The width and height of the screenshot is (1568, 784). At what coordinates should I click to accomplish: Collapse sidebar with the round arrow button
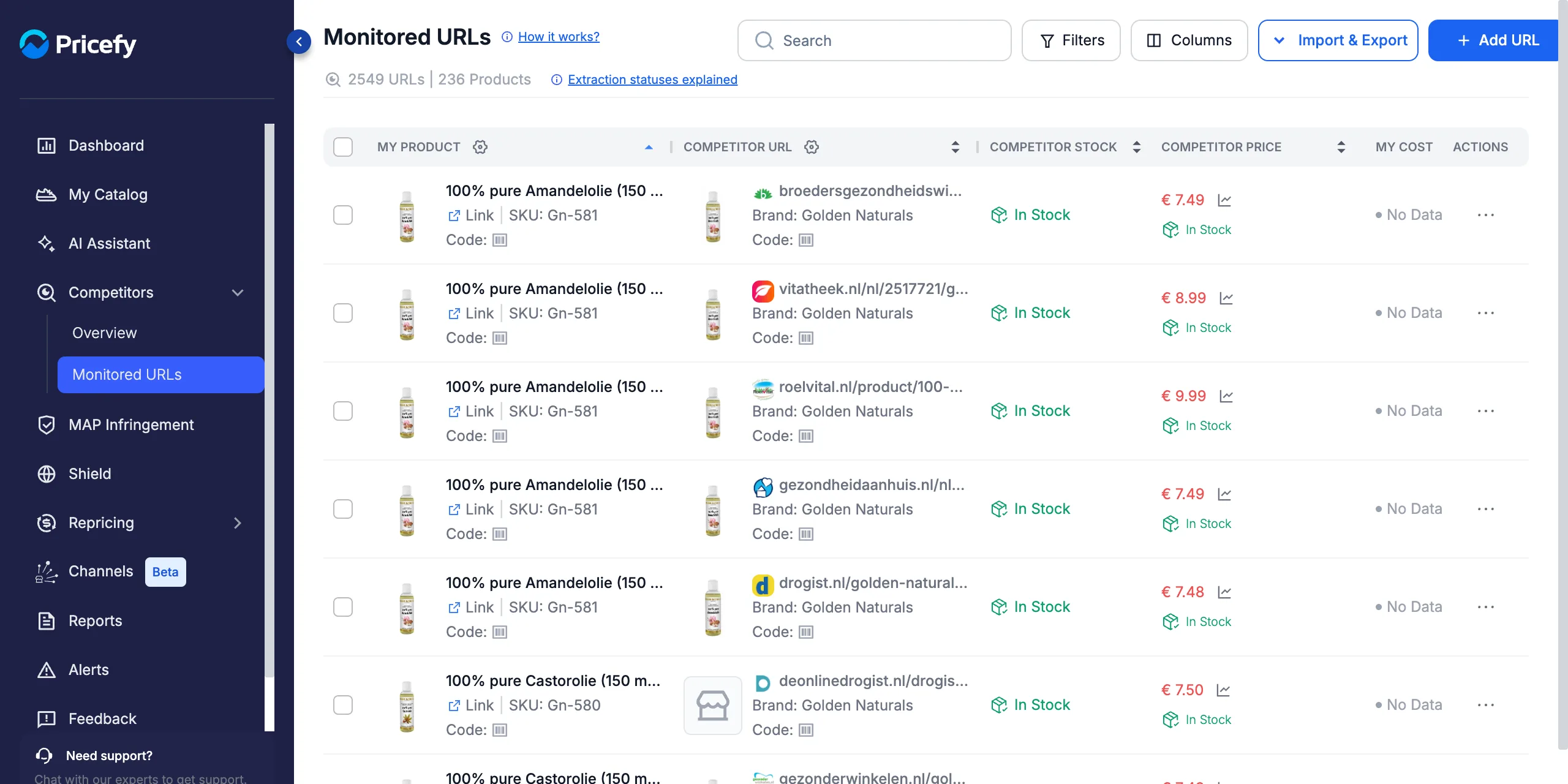pos(299,42)
